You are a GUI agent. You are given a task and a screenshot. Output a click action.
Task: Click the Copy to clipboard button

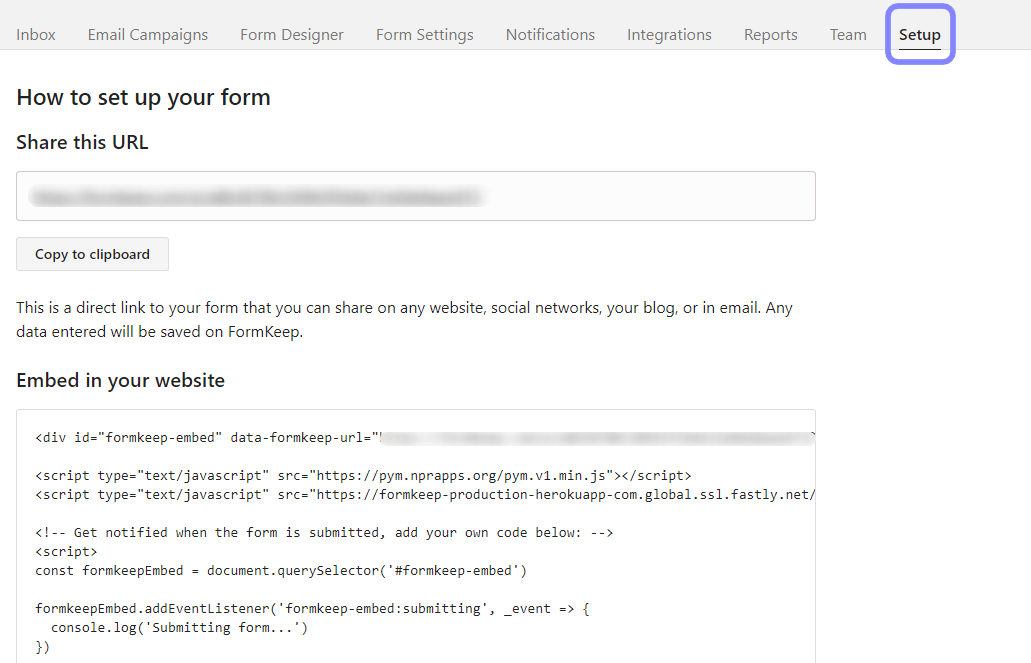click(93, 254)
